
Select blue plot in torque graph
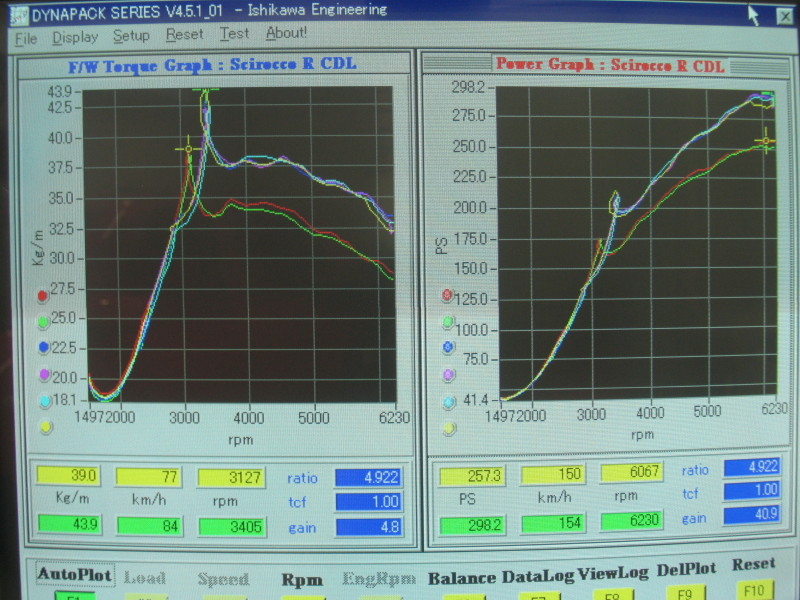coord(44,347)
